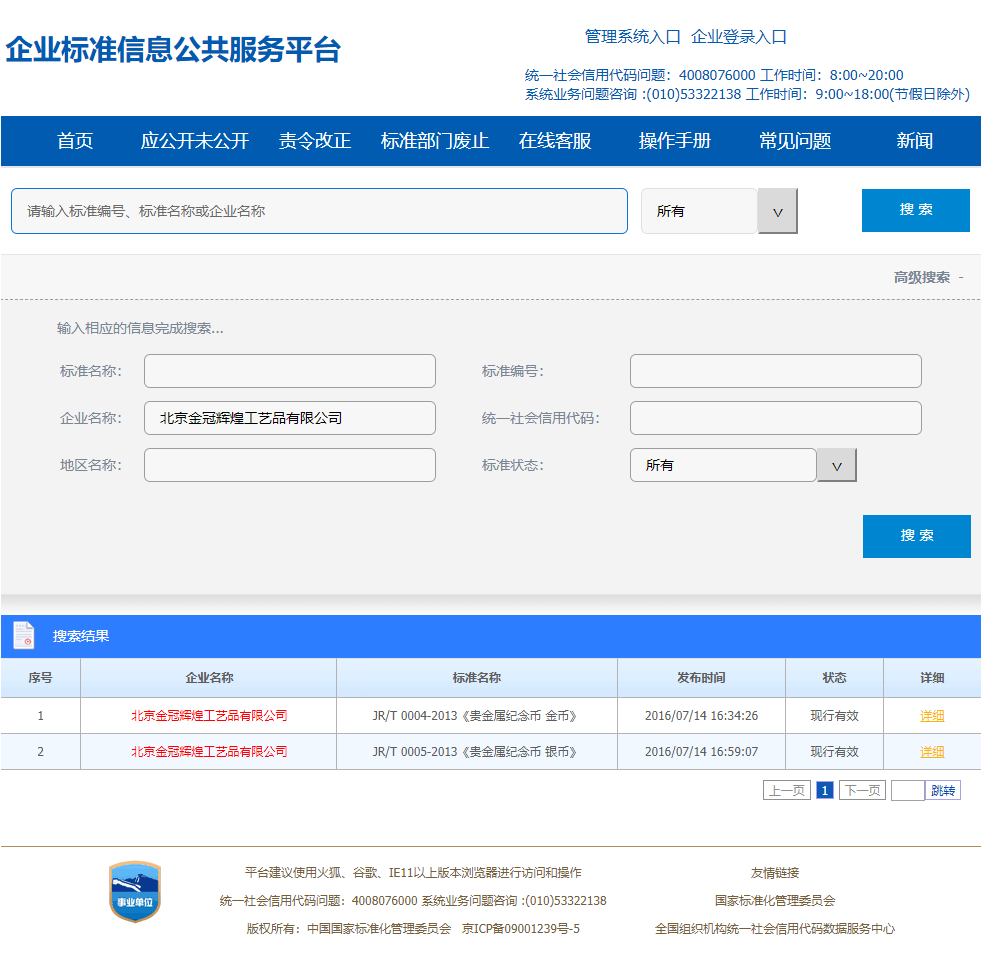Click the search results document icon
This screenshot has height=960, width=982.
[23, 635]
